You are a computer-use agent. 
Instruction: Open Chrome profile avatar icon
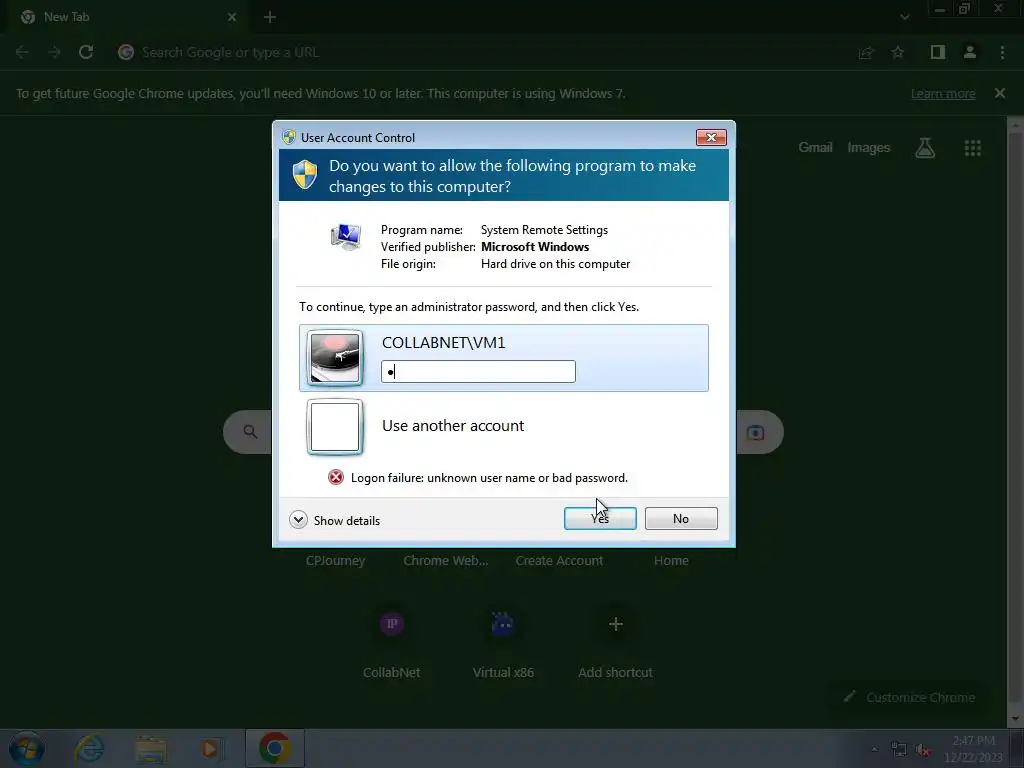pyautogui.click(x=970, y=52)
